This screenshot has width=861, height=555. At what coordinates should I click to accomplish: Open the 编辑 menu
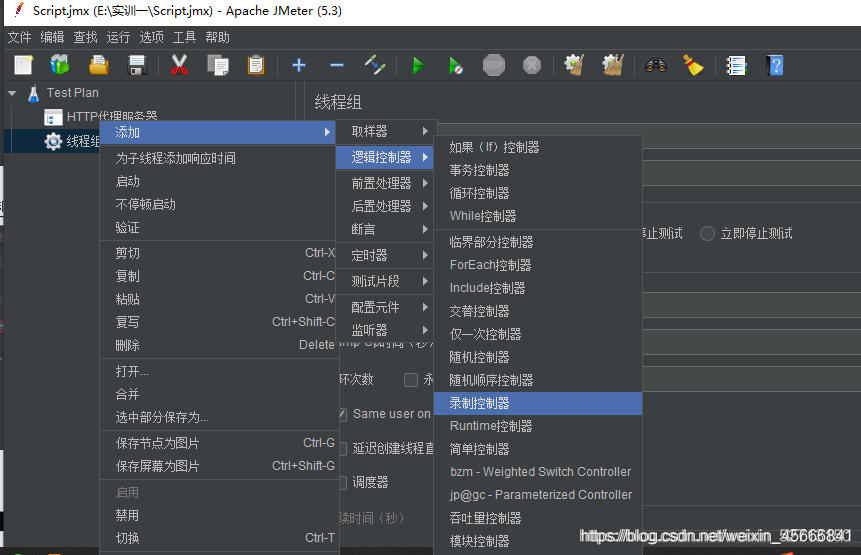coord(52,37)
